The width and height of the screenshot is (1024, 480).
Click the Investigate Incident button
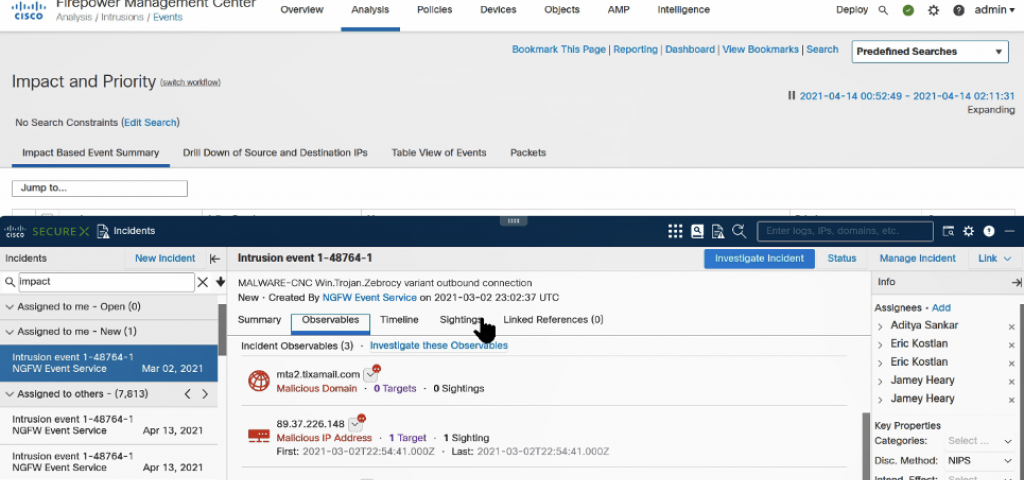tap(759, 259)
